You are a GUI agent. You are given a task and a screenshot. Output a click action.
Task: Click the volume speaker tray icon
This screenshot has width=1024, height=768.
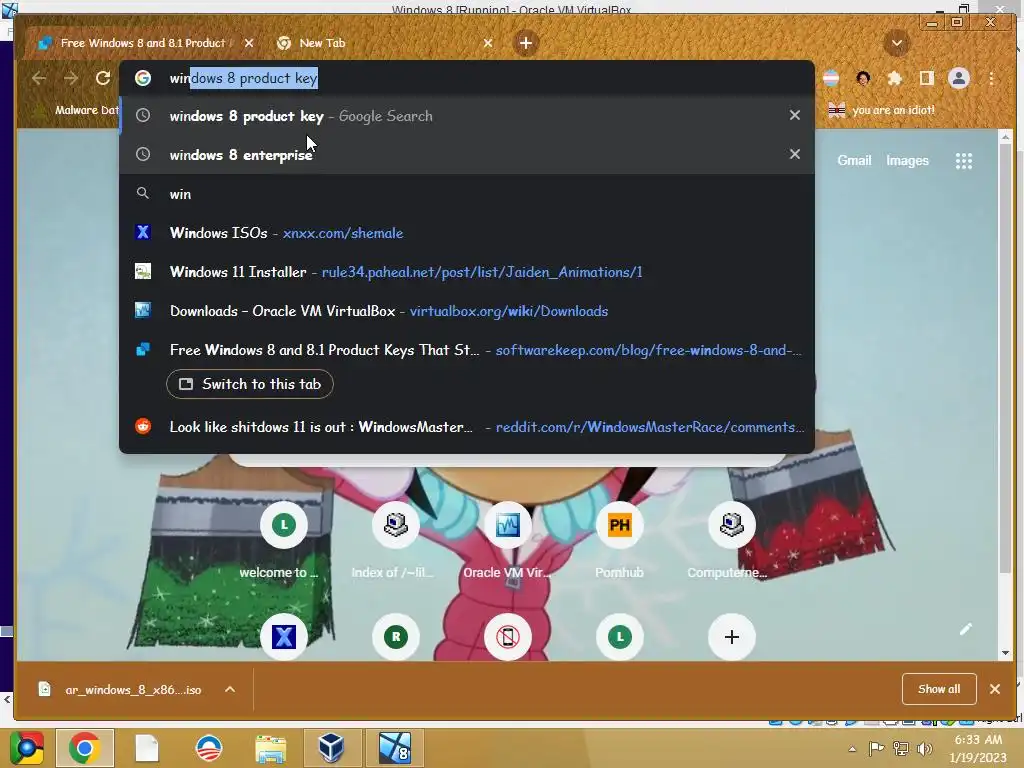[x=925, y=749]
